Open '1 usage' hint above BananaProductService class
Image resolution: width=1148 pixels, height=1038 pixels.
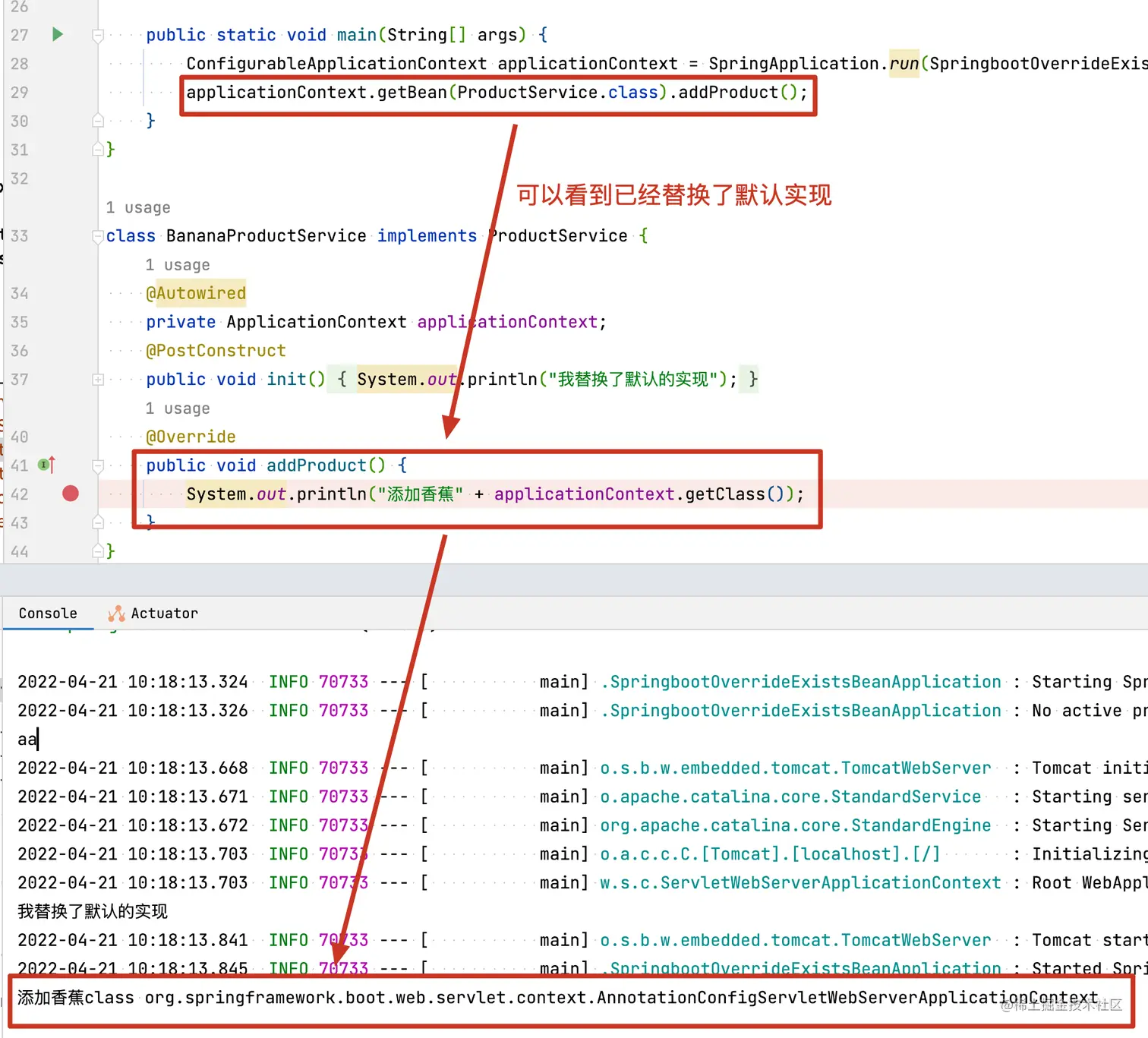point(138,207)
